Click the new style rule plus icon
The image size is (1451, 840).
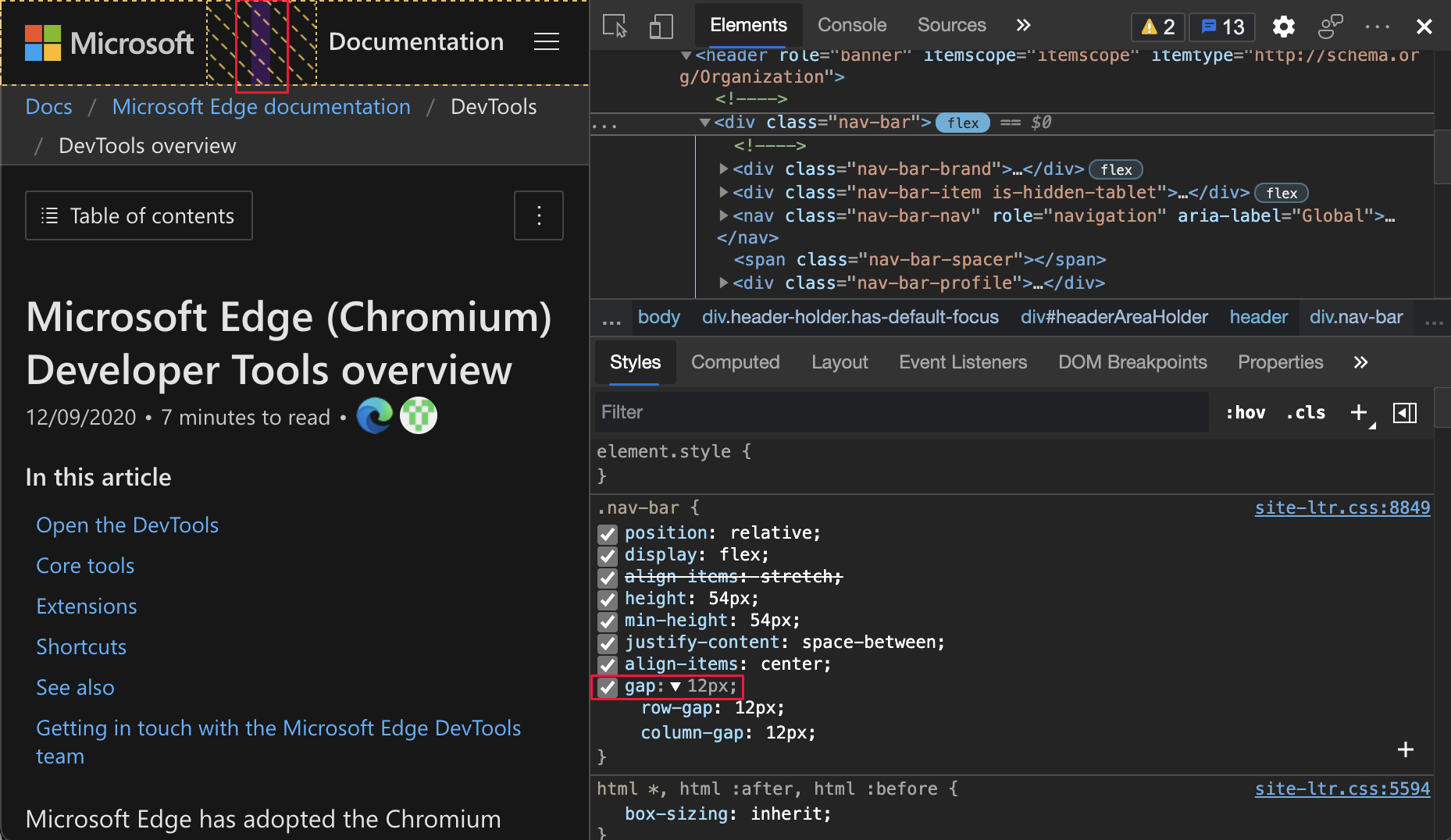click(x=1358, y=412)
